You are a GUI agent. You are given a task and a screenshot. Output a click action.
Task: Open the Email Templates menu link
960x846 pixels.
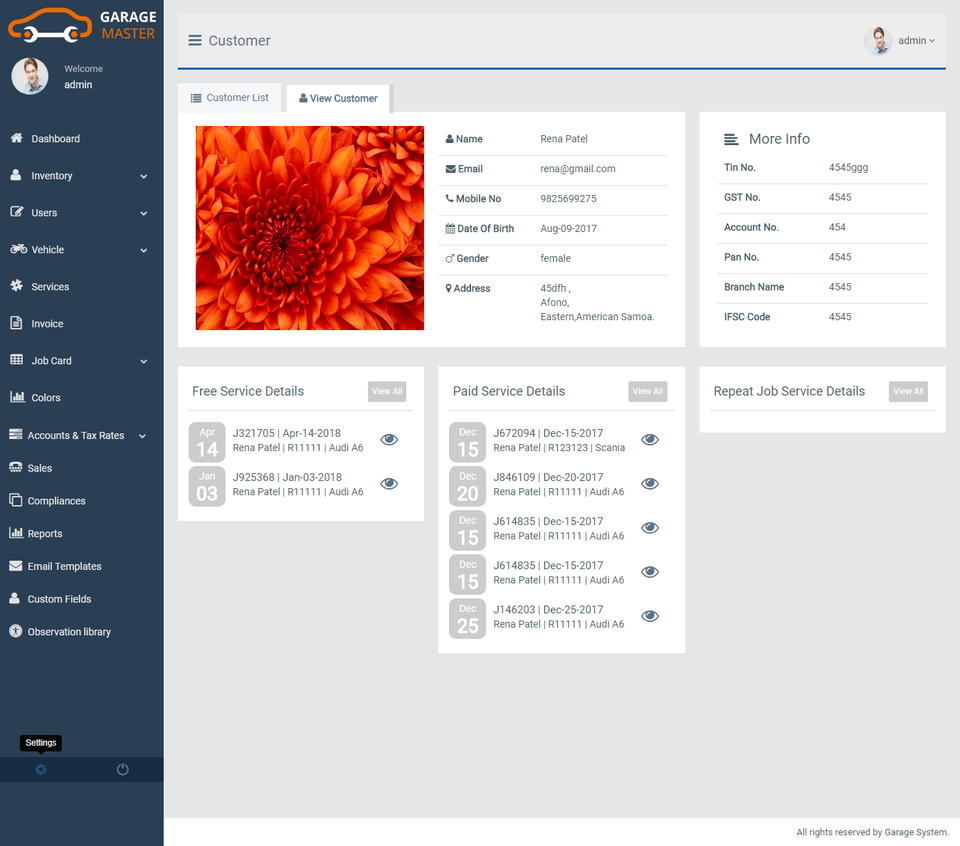pyautogui.click(x=64, y=566)
